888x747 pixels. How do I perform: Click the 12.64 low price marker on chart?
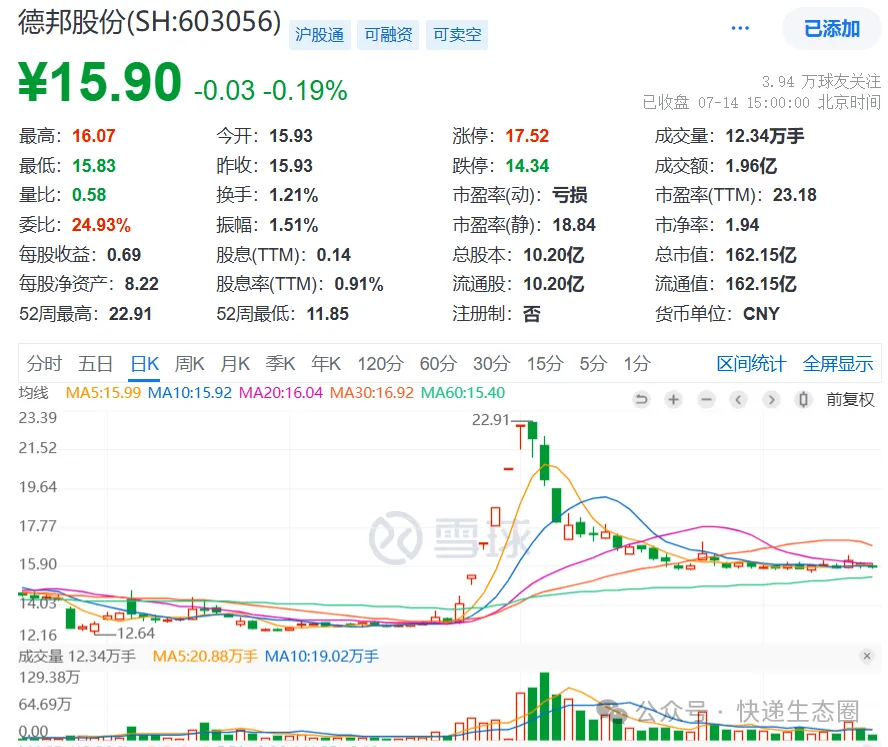(x=136, y=633)
